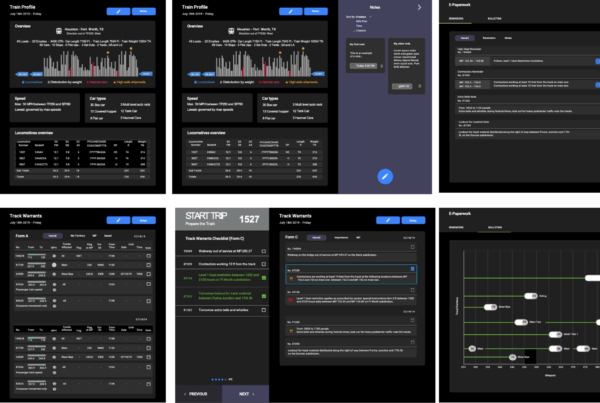Close Notes panel with the right chevron
This screenshot has width=600, height=403.
click(x=419, y=6)
